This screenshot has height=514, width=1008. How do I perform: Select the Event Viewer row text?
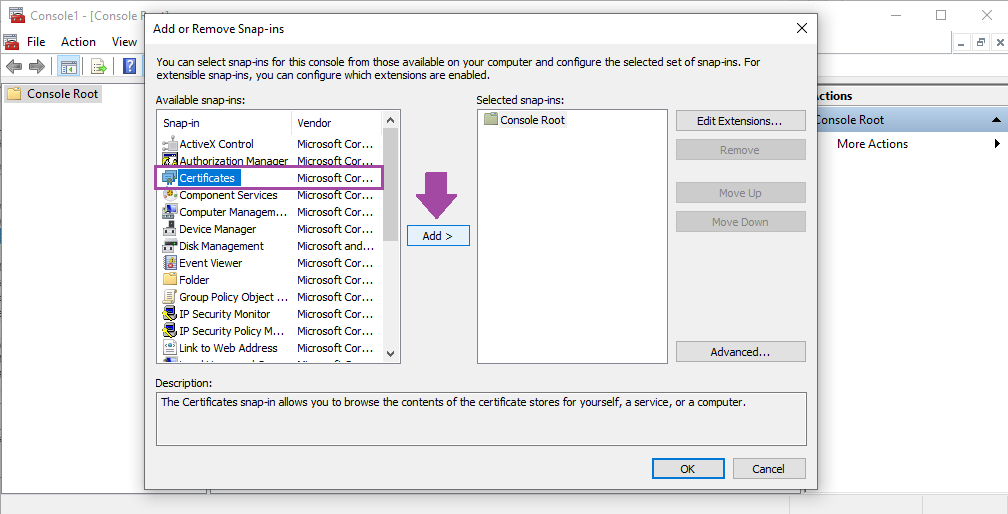(211, 263)
